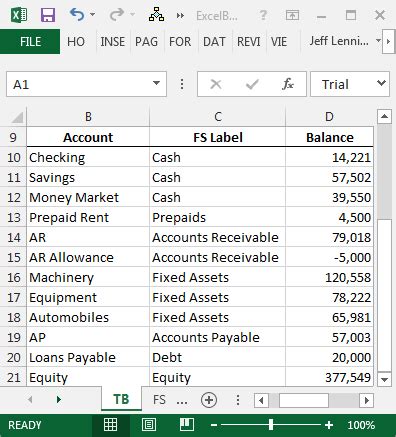
Task: Click the zoom slider handle
Action: pos(271,424)
